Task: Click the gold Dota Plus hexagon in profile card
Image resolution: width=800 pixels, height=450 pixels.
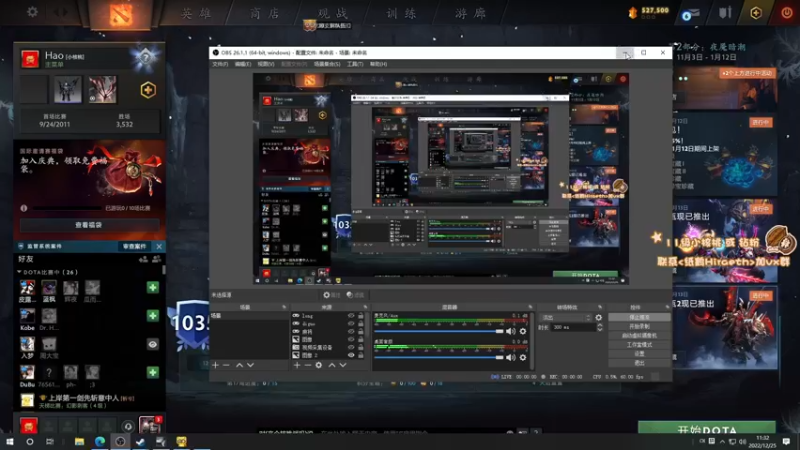Action: click(x=148, y=90)
